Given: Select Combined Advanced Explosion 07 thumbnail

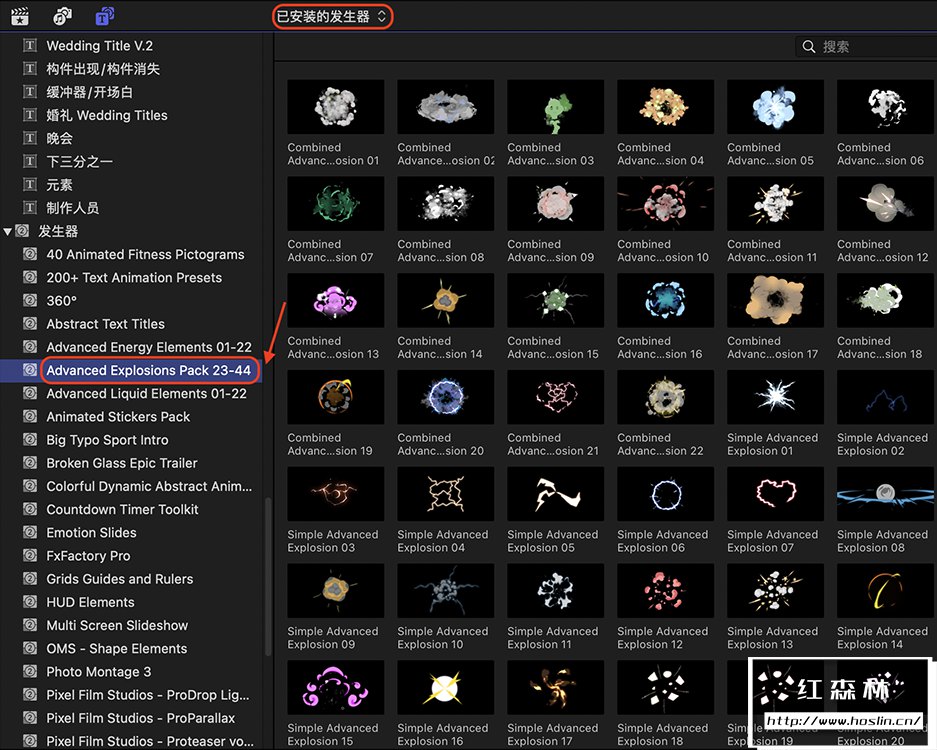Looking at the screenshot, I should (x=336, y=204).
